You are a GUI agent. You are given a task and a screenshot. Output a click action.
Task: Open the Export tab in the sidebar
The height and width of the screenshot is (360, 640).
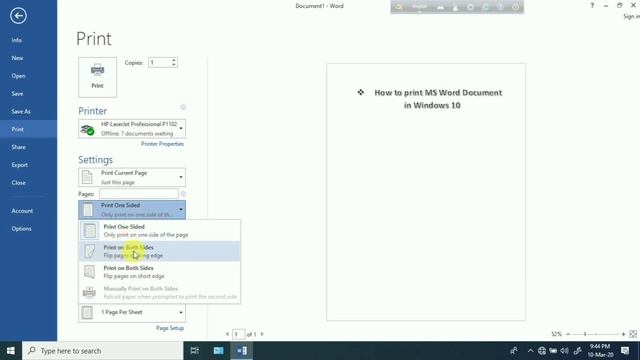29,165
